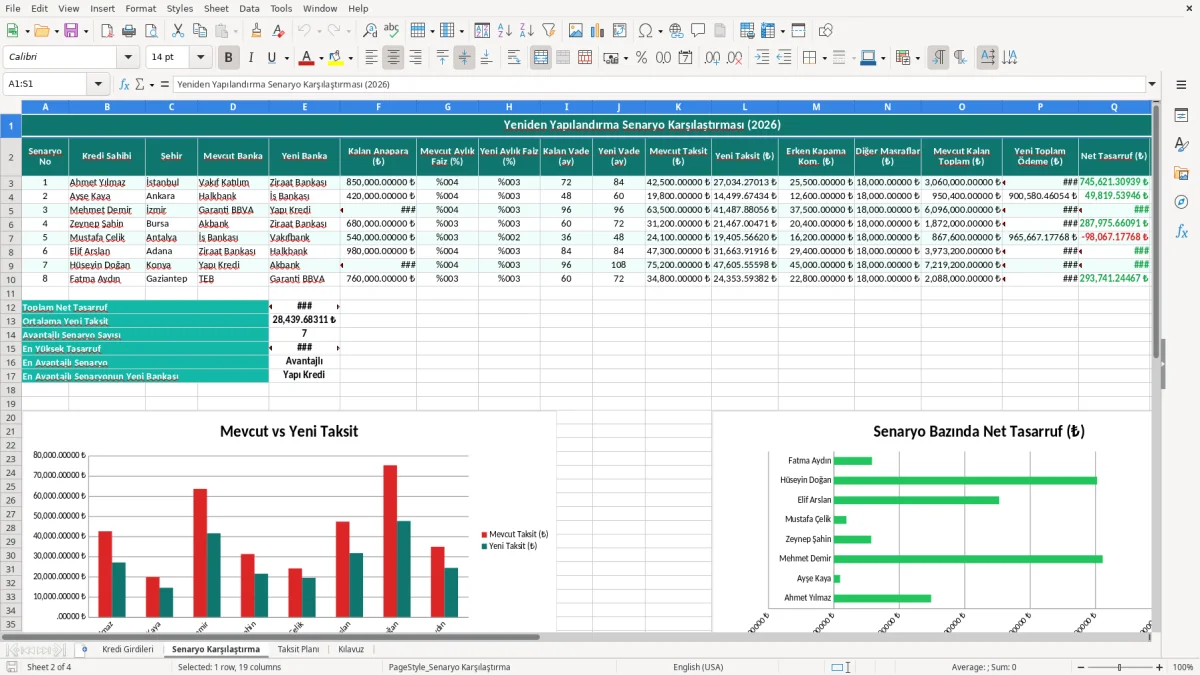Click Formula equals button

click(165, 84)
